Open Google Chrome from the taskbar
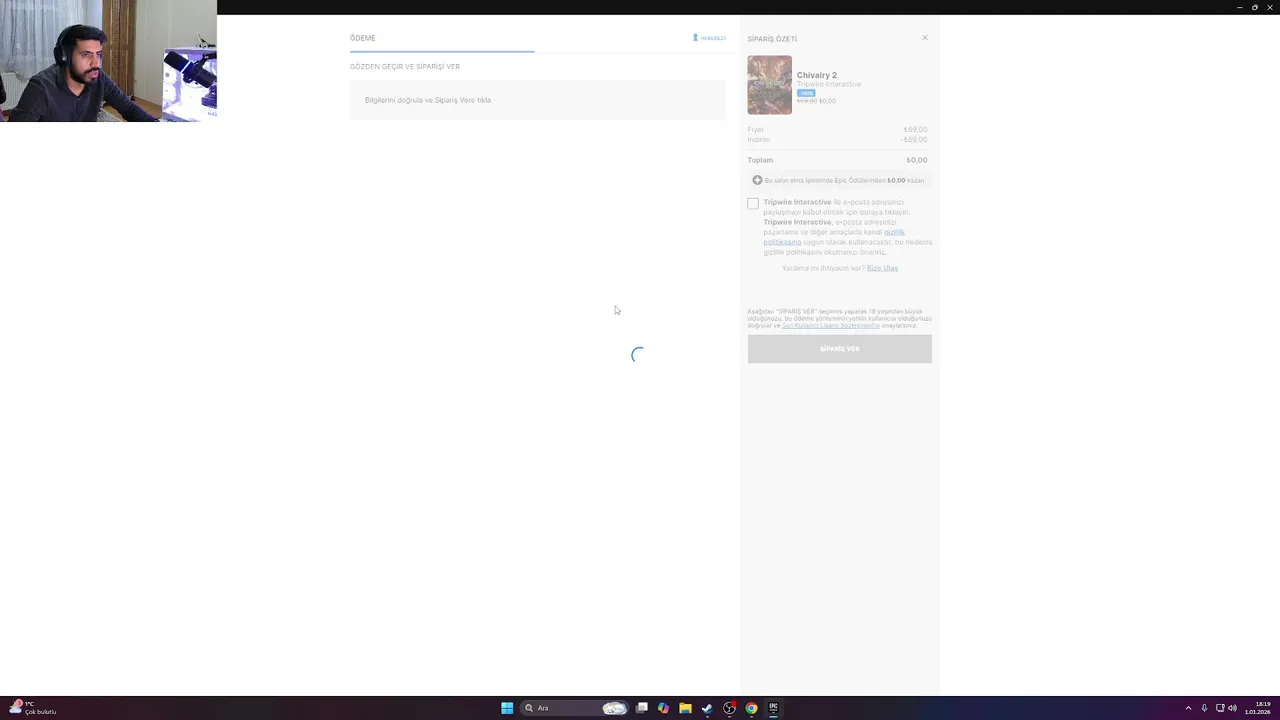Screen dimensions: 1280x720 (x=751, y=708)
